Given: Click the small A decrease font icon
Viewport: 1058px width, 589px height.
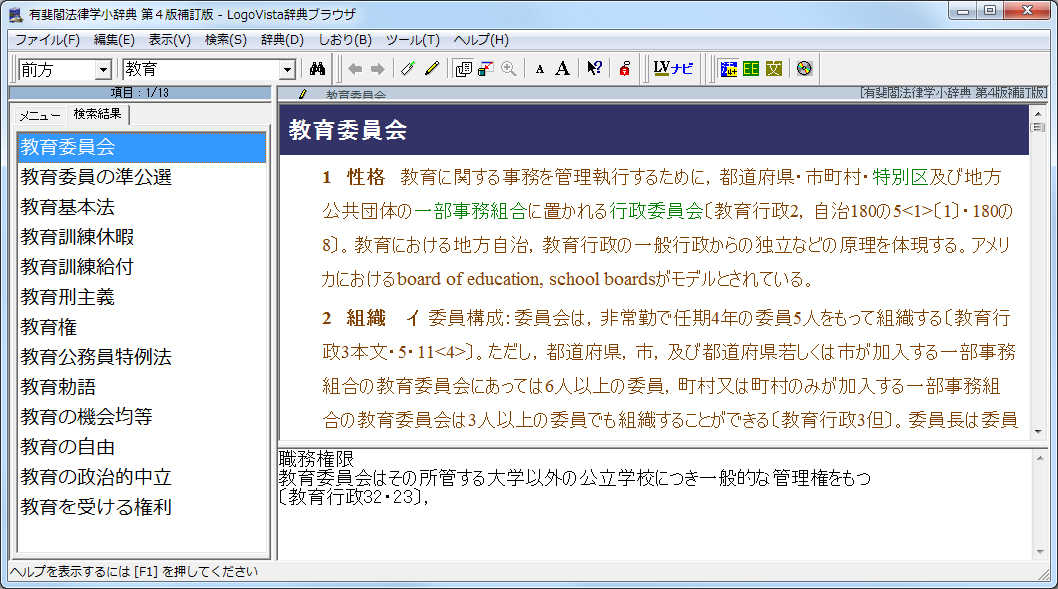Looking at the screenshot, I should tap(540, 69).
